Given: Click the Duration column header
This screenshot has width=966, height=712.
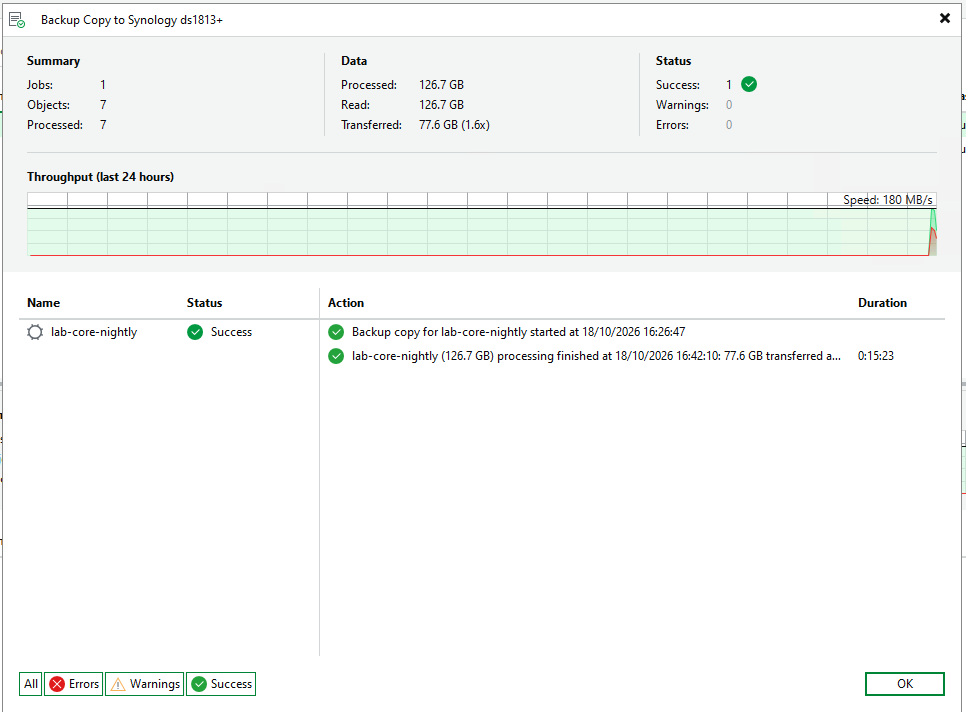Looking at the screenshot, I should (x=882, y=303).
